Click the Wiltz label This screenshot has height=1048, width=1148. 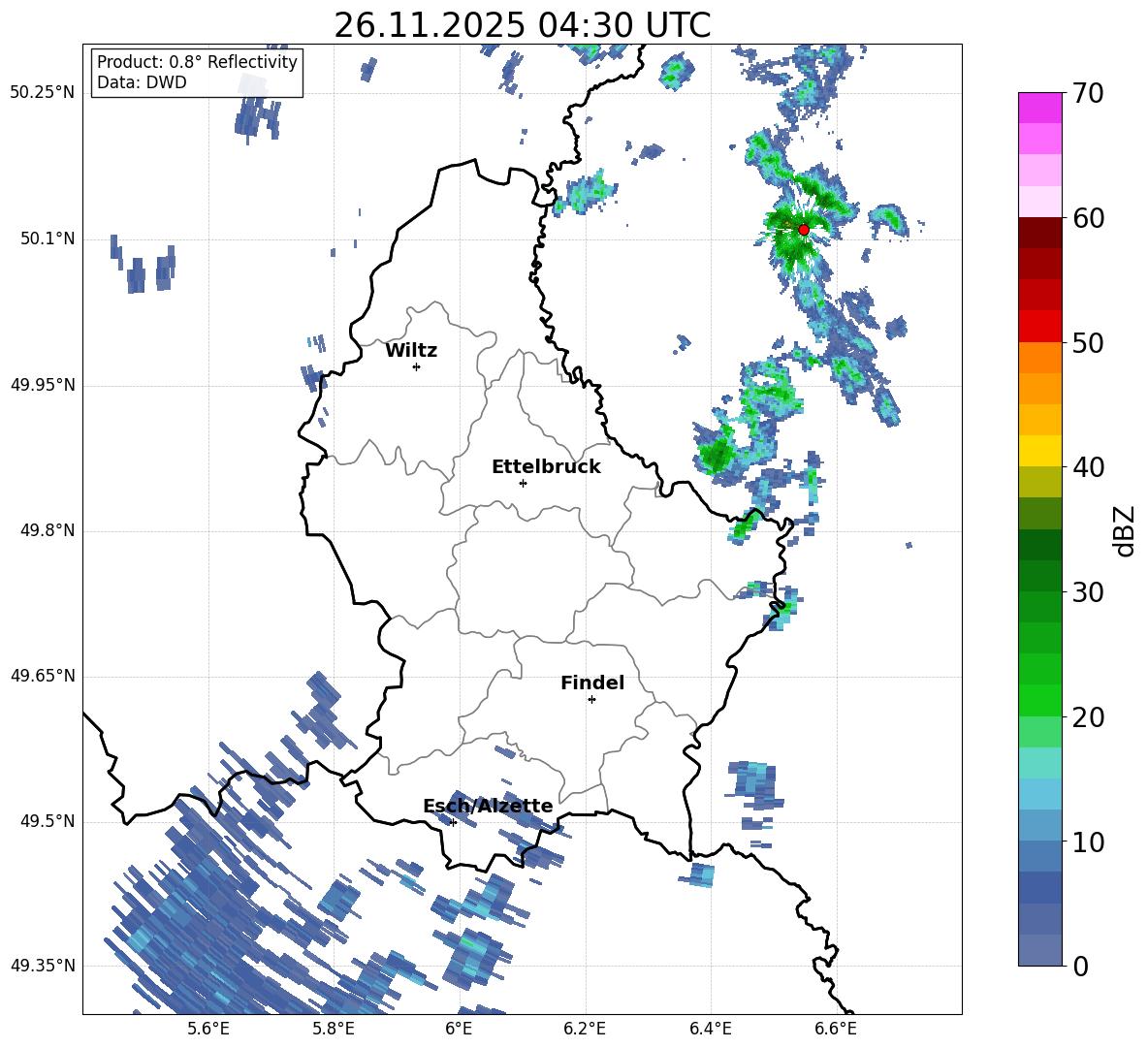pyautogui.click(x=411, y=351)
